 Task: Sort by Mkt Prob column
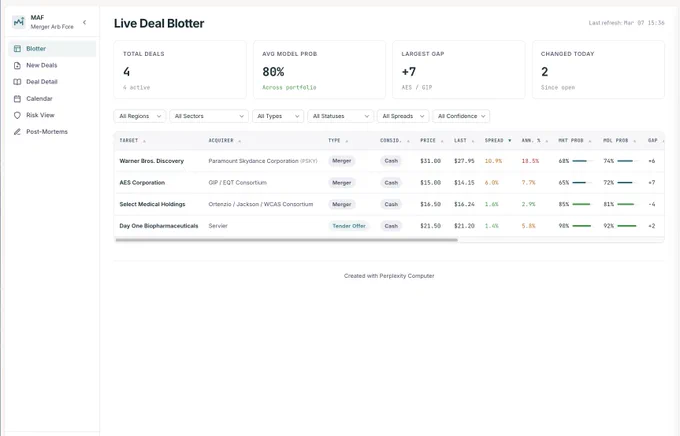575,141
